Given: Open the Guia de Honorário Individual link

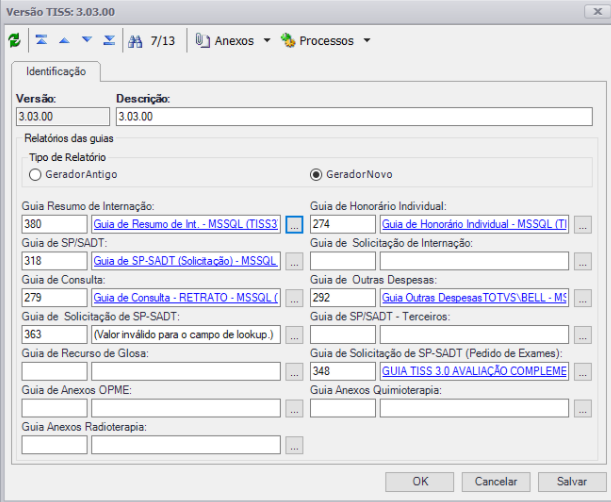Looking at the screenshot, I should [474, 224].
